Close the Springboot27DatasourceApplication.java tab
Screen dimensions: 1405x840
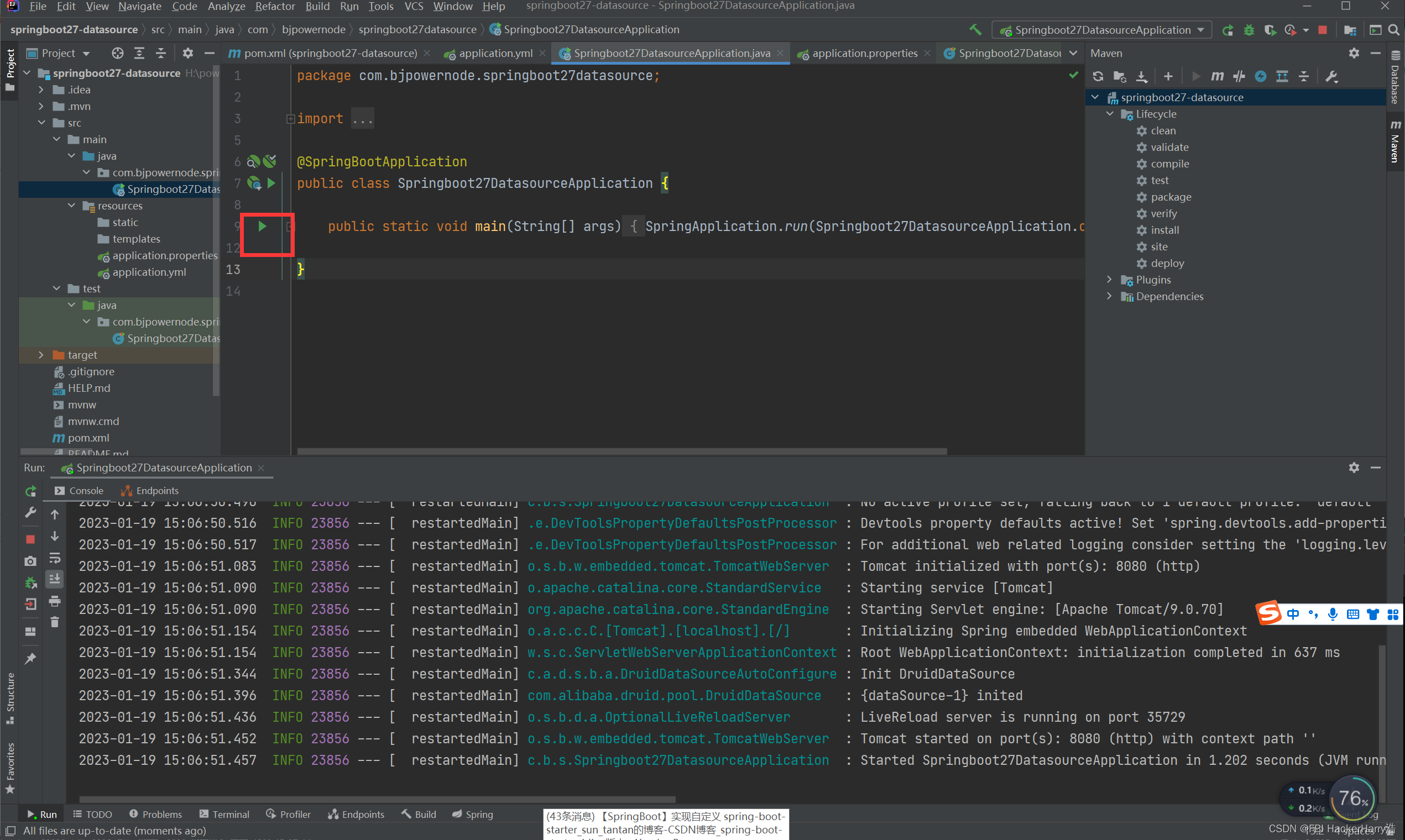tap(780, 53)
